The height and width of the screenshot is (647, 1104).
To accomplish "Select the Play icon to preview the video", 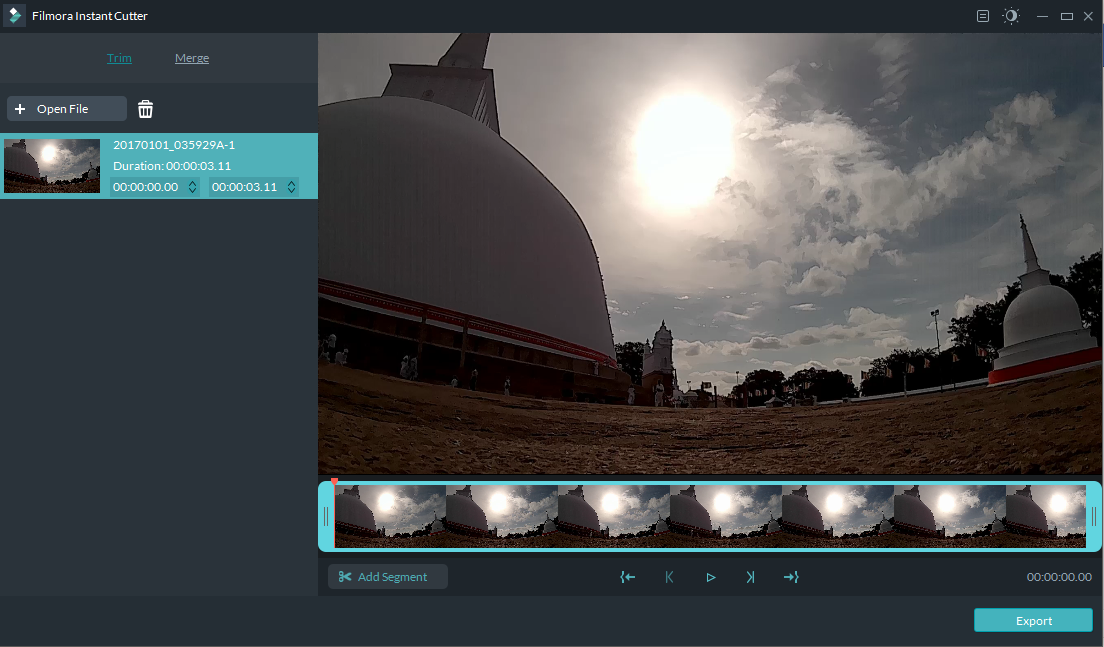I will [x=710, y=577].
